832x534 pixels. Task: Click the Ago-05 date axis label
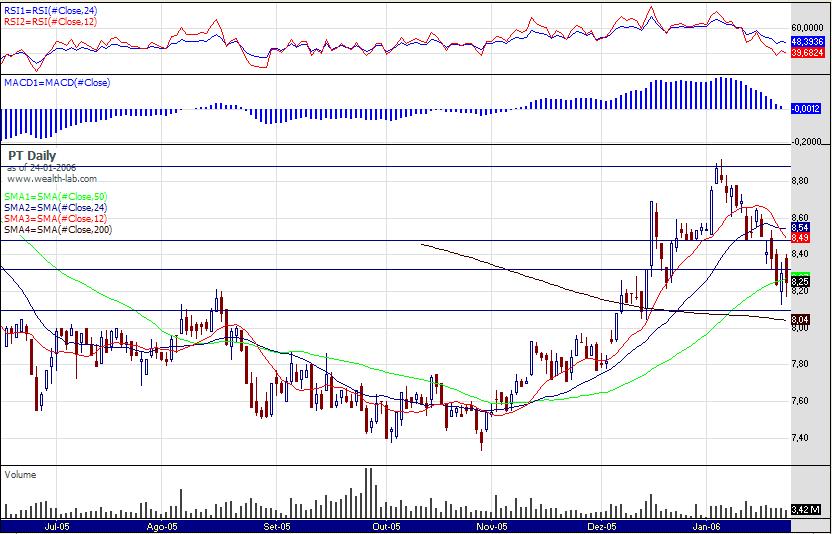click(162, 527)
